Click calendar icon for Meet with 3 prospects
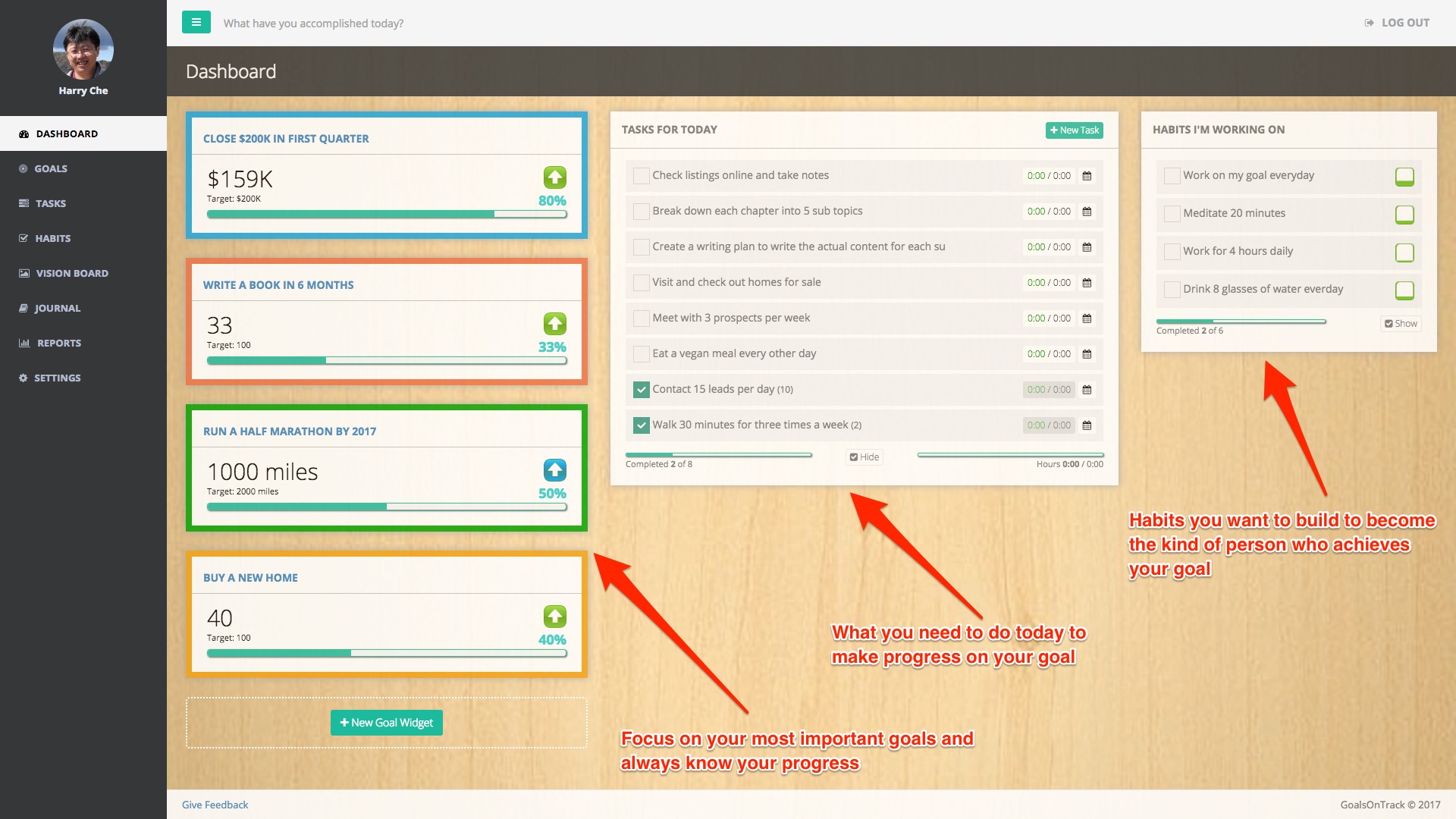Viewport: 1456px width, 819px height. (x=1087, y=318)
